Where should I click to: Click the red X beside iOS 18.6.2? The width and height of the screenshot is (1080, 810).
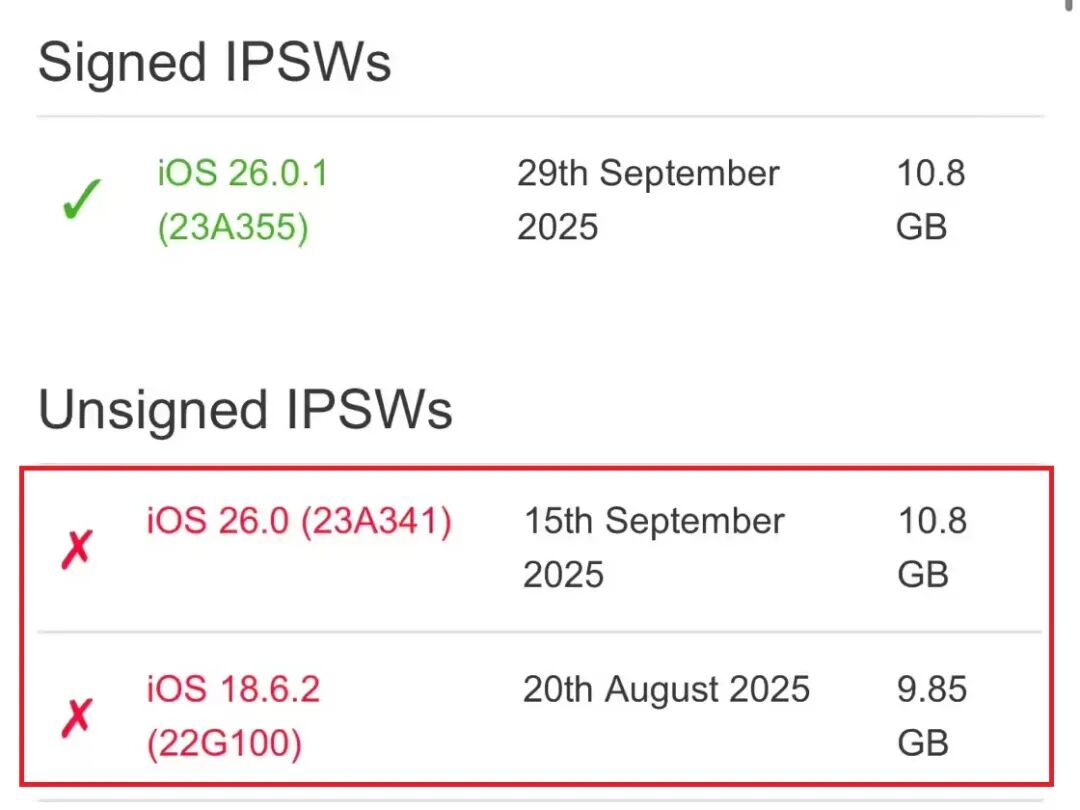coord(77,717)
